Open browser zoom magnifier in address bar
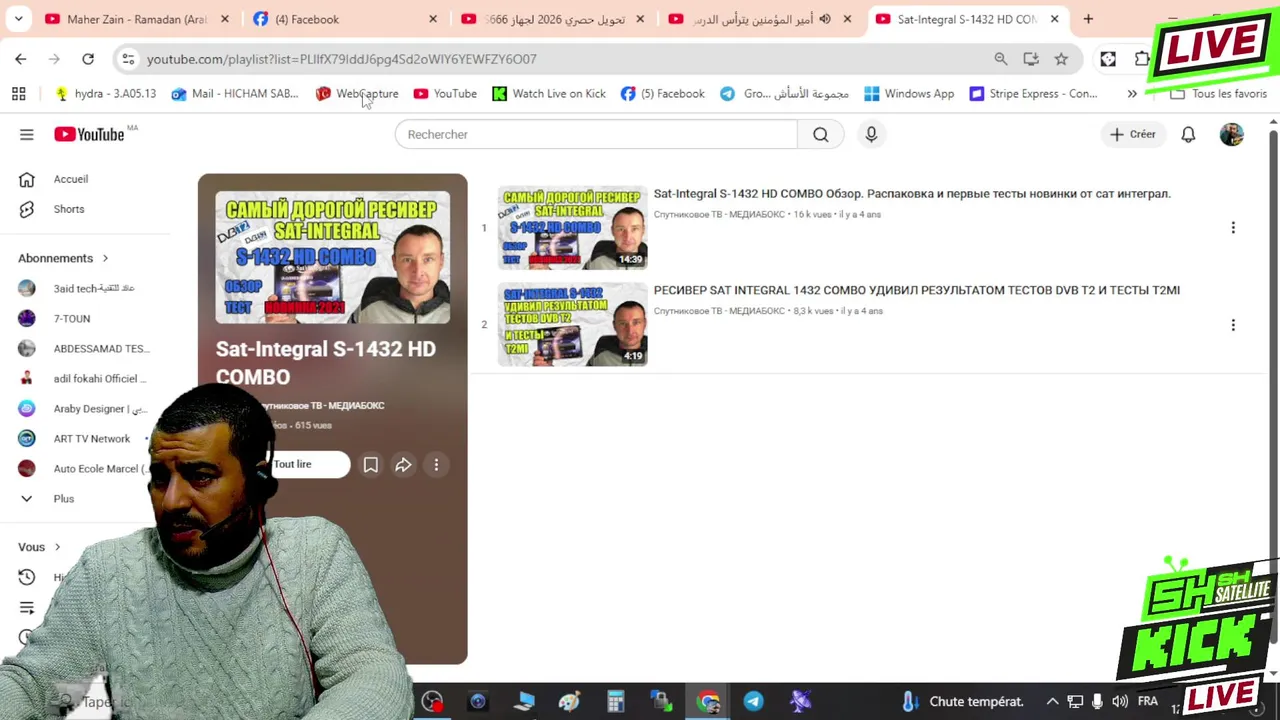Viewport: 1280px width, 720px height. point(1001,59)
